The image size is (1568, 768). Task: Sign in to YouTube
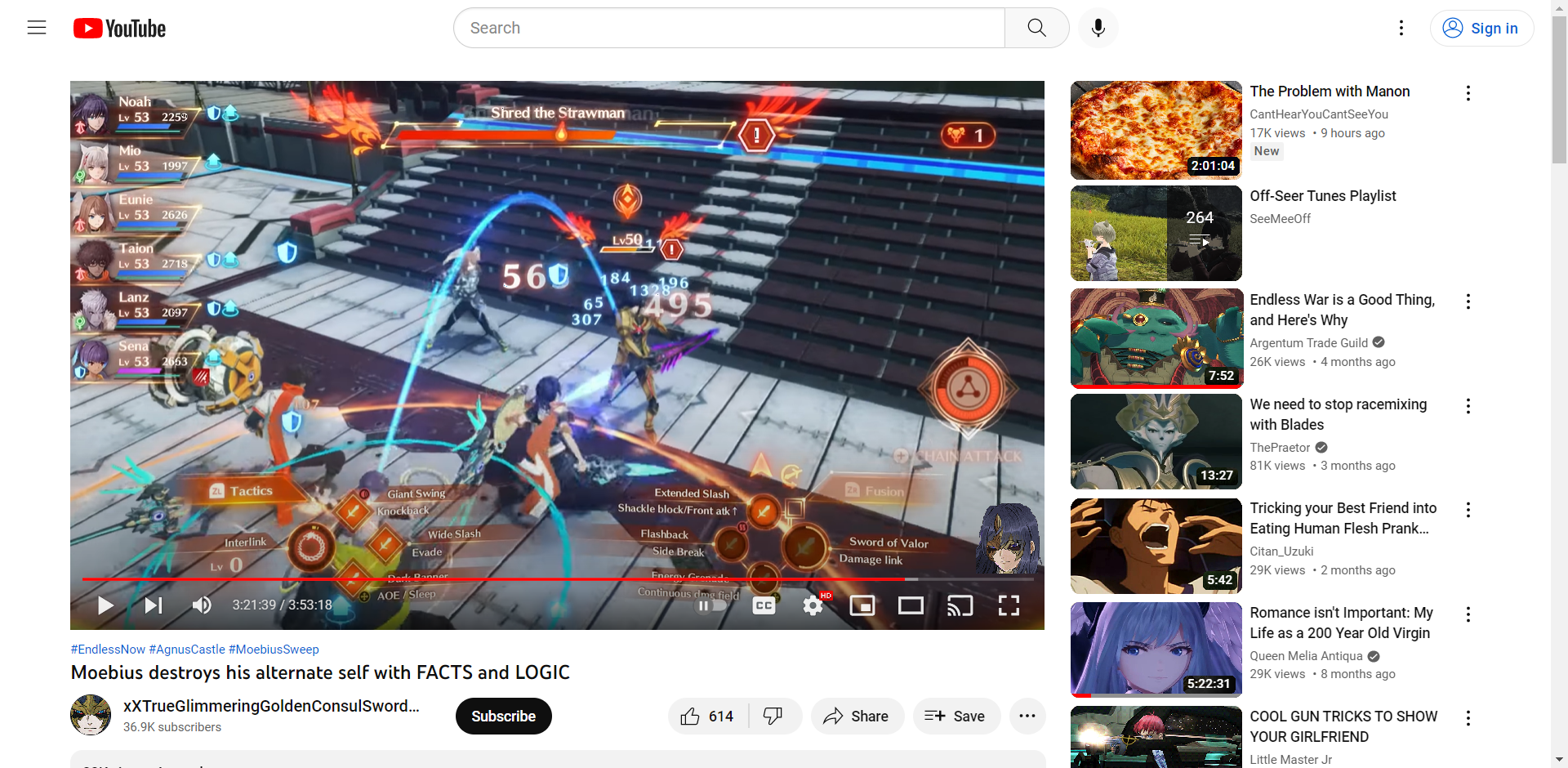[x=1481, y=28]
